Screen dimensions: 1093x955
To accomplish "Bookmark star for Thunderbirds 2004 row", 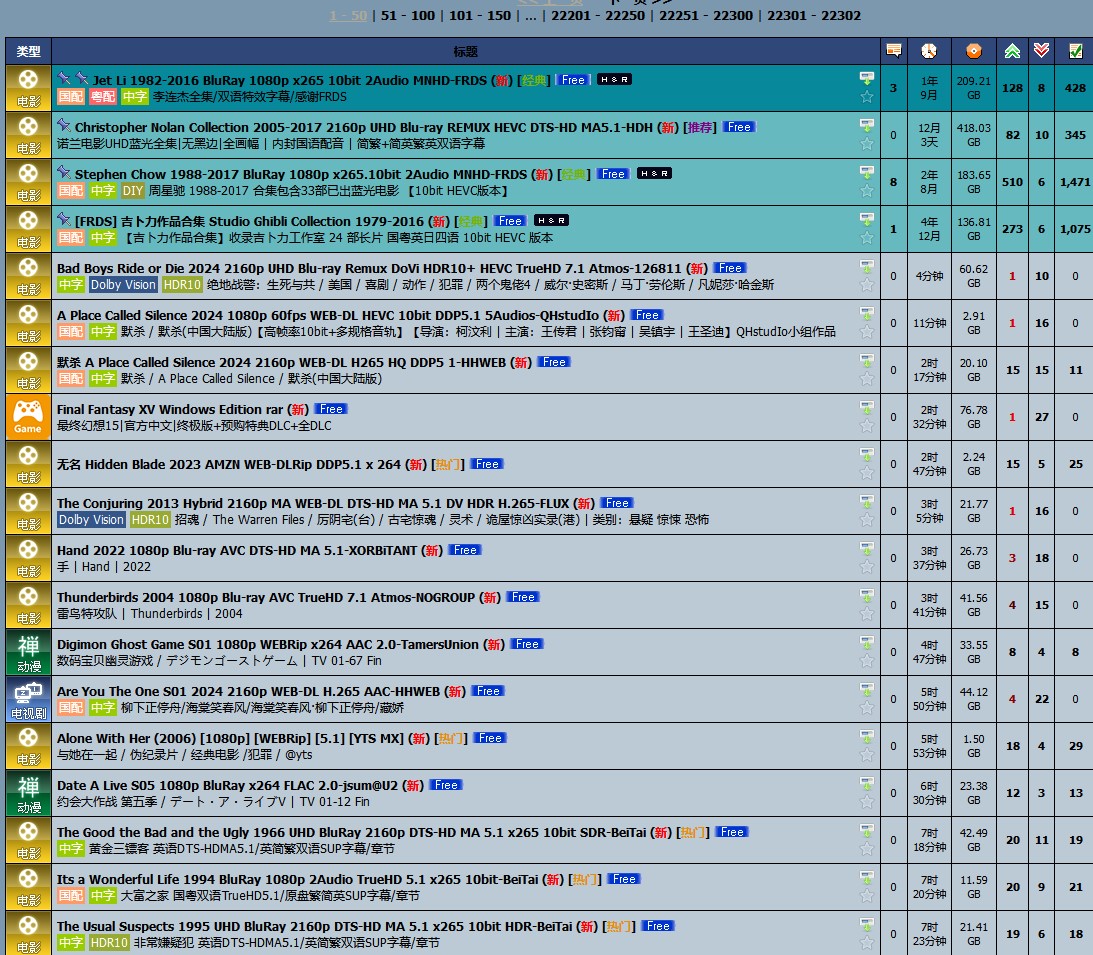I will pos(866,614).
